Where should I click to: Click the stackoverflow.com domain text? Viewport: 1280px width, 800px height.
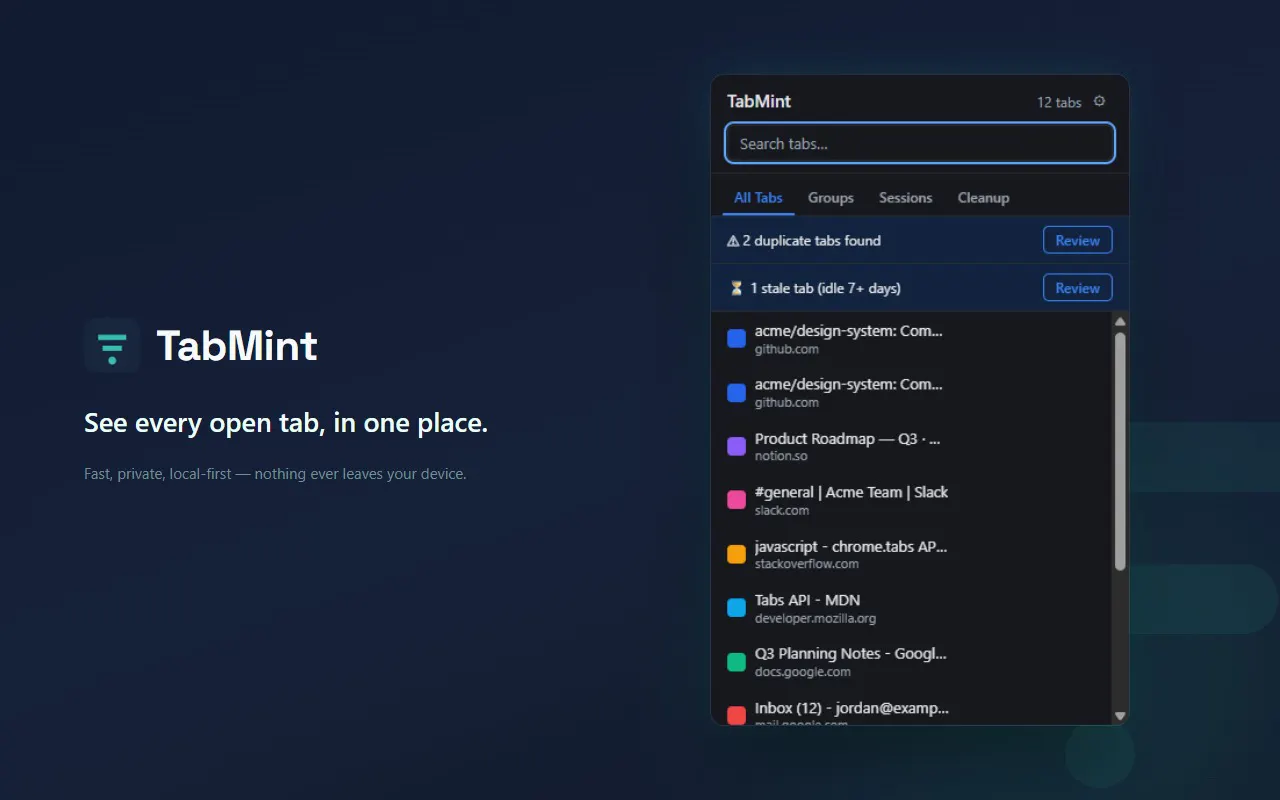[x=807, y=564]
